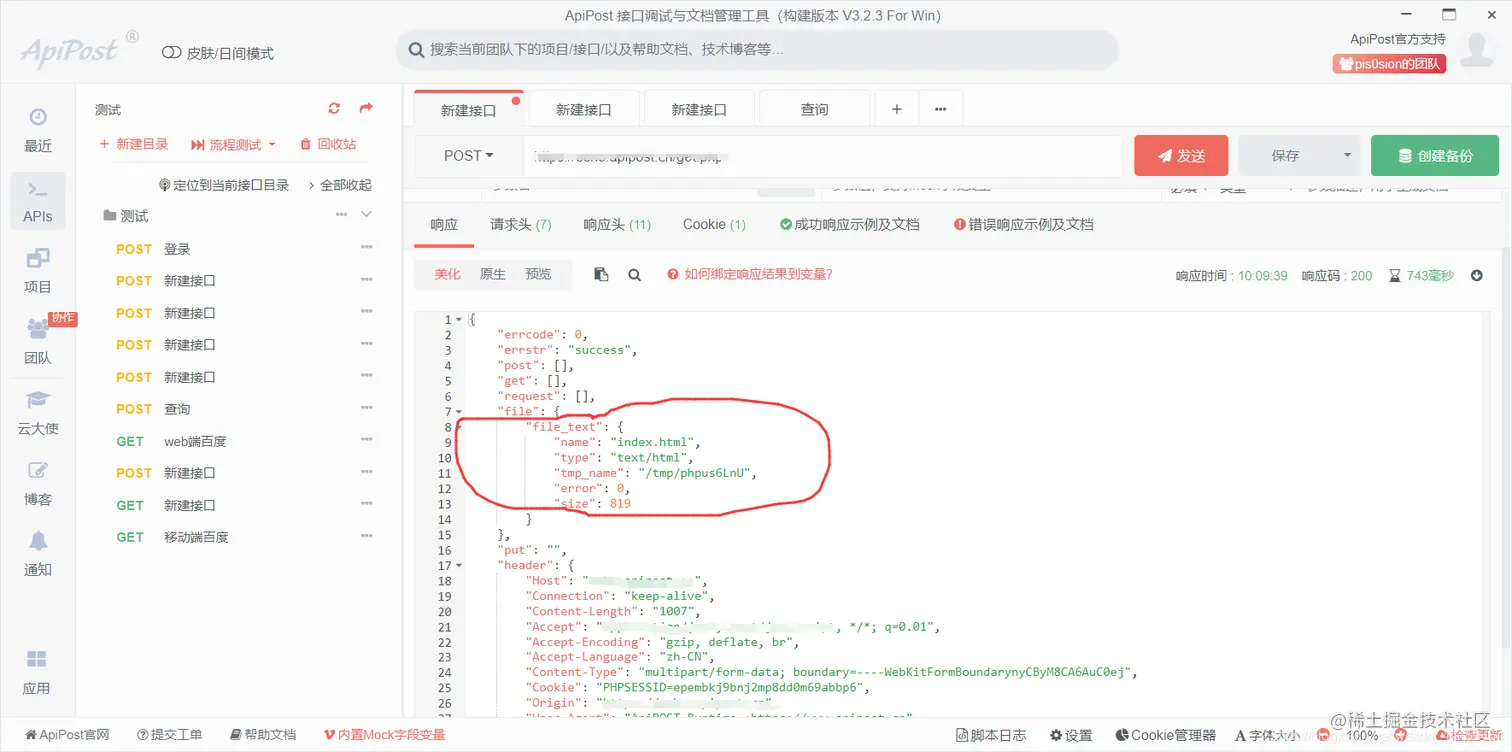Open the 云大使 sidebar section
This screenshot has width=1512, height=752.
[x=38, y=413]
